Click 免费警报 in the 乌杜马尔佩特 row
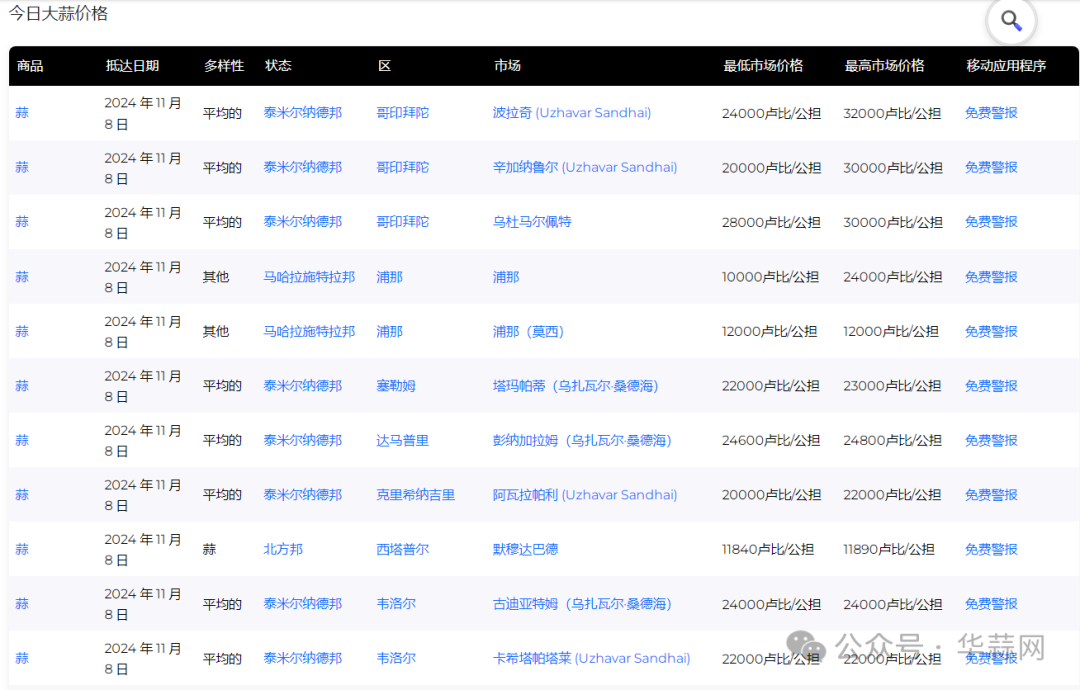 point(990,222)
